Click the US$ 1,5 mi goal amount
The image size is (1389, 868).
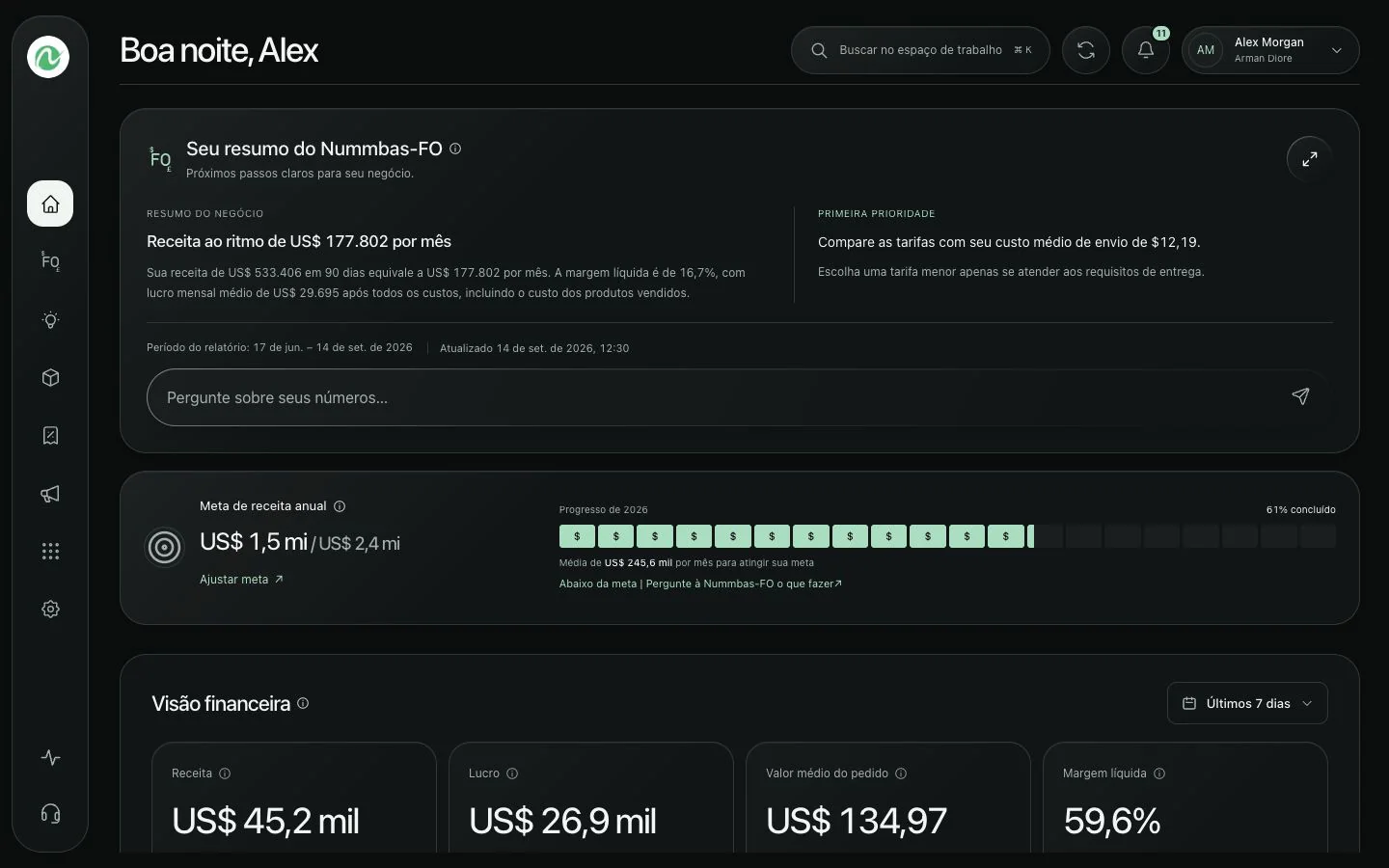254,542
